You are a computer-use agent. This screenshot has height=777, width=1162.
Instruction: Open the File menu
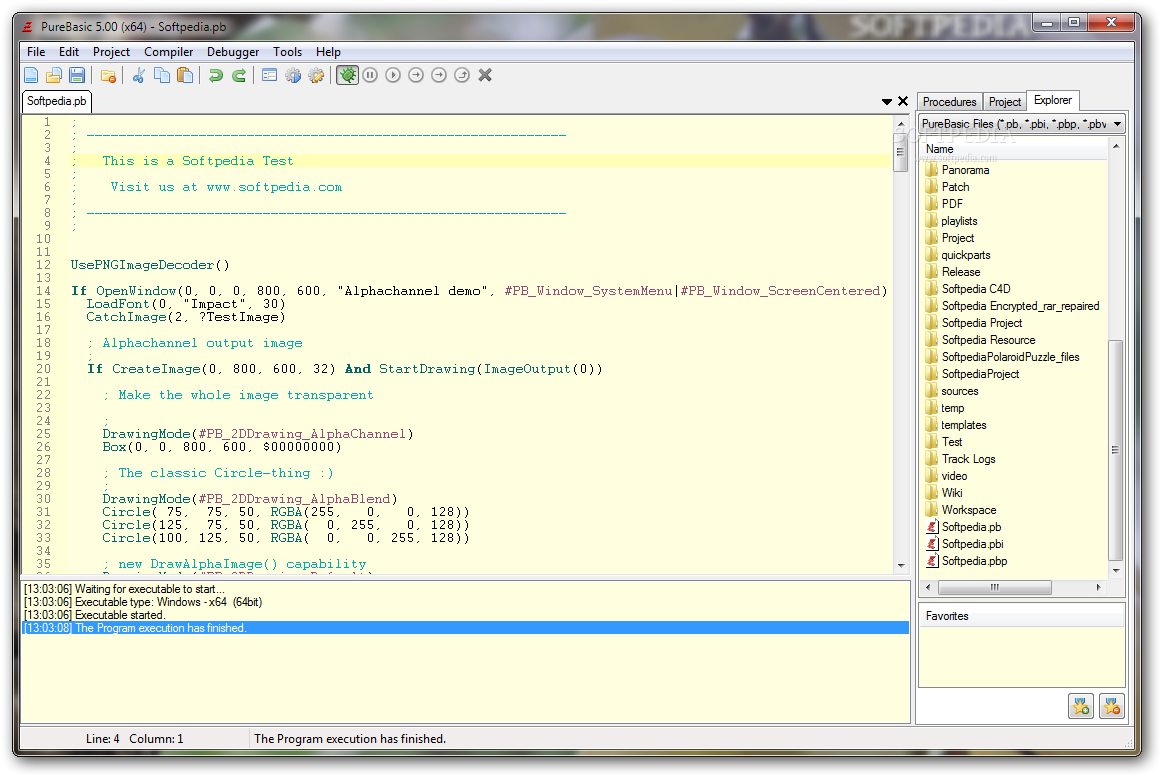[36, 52]
